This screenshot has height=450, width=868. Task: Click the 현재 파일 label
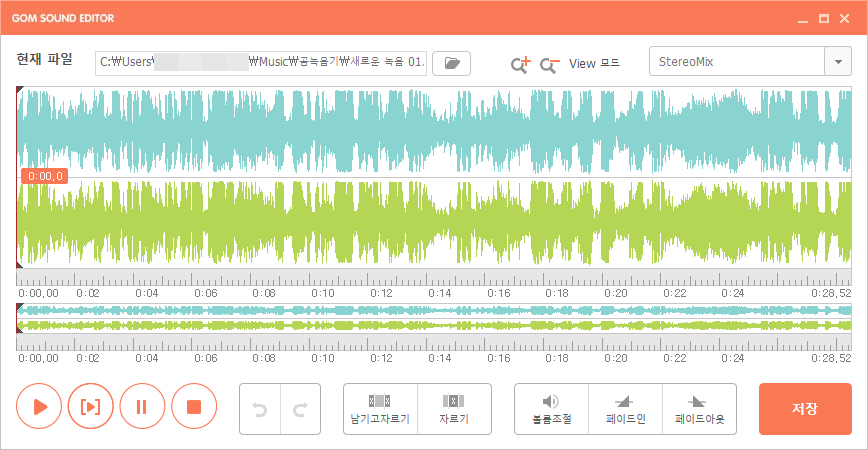point(44,59)
